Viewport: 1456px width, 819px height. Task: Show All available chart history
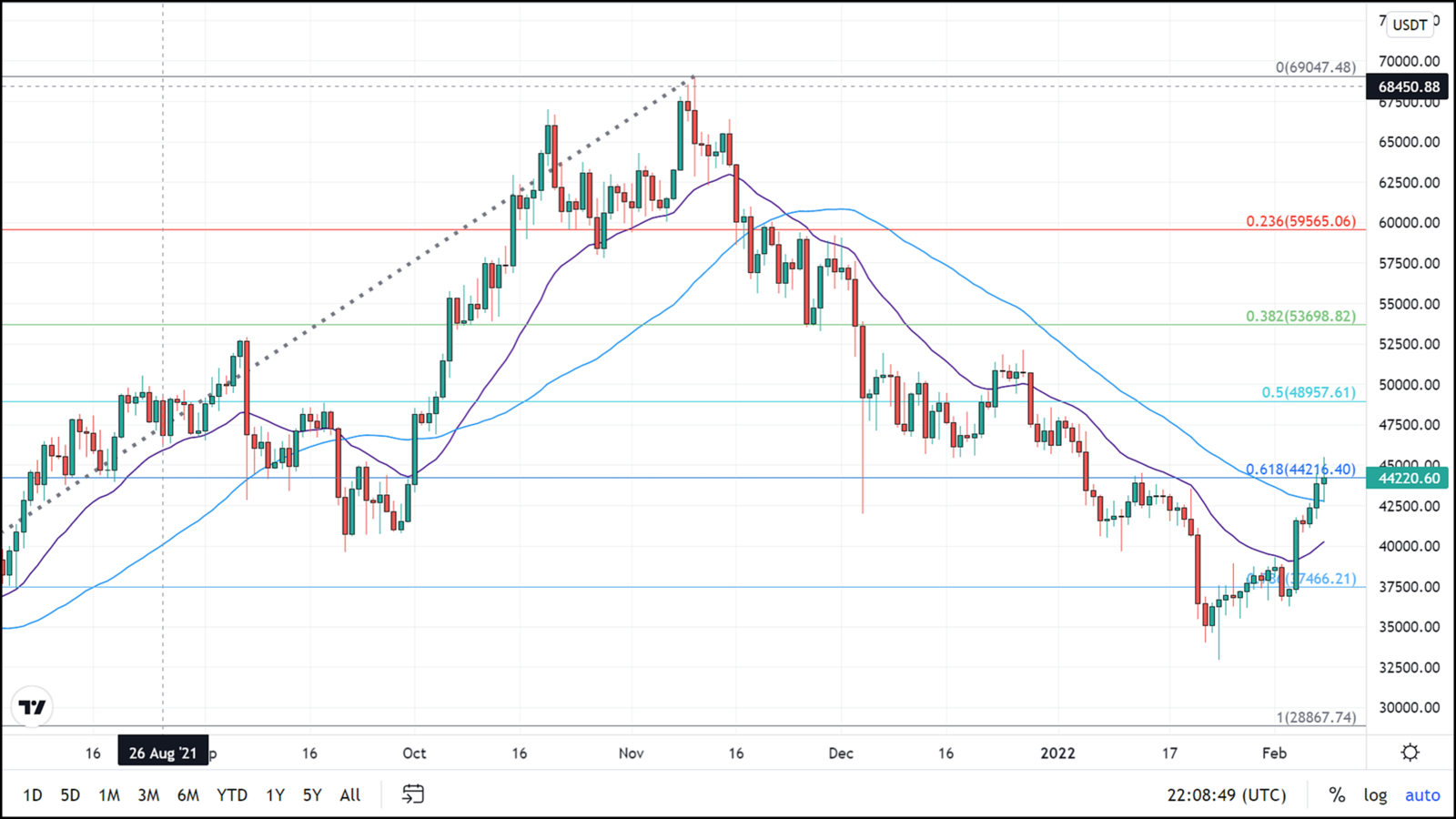[350, 794]
